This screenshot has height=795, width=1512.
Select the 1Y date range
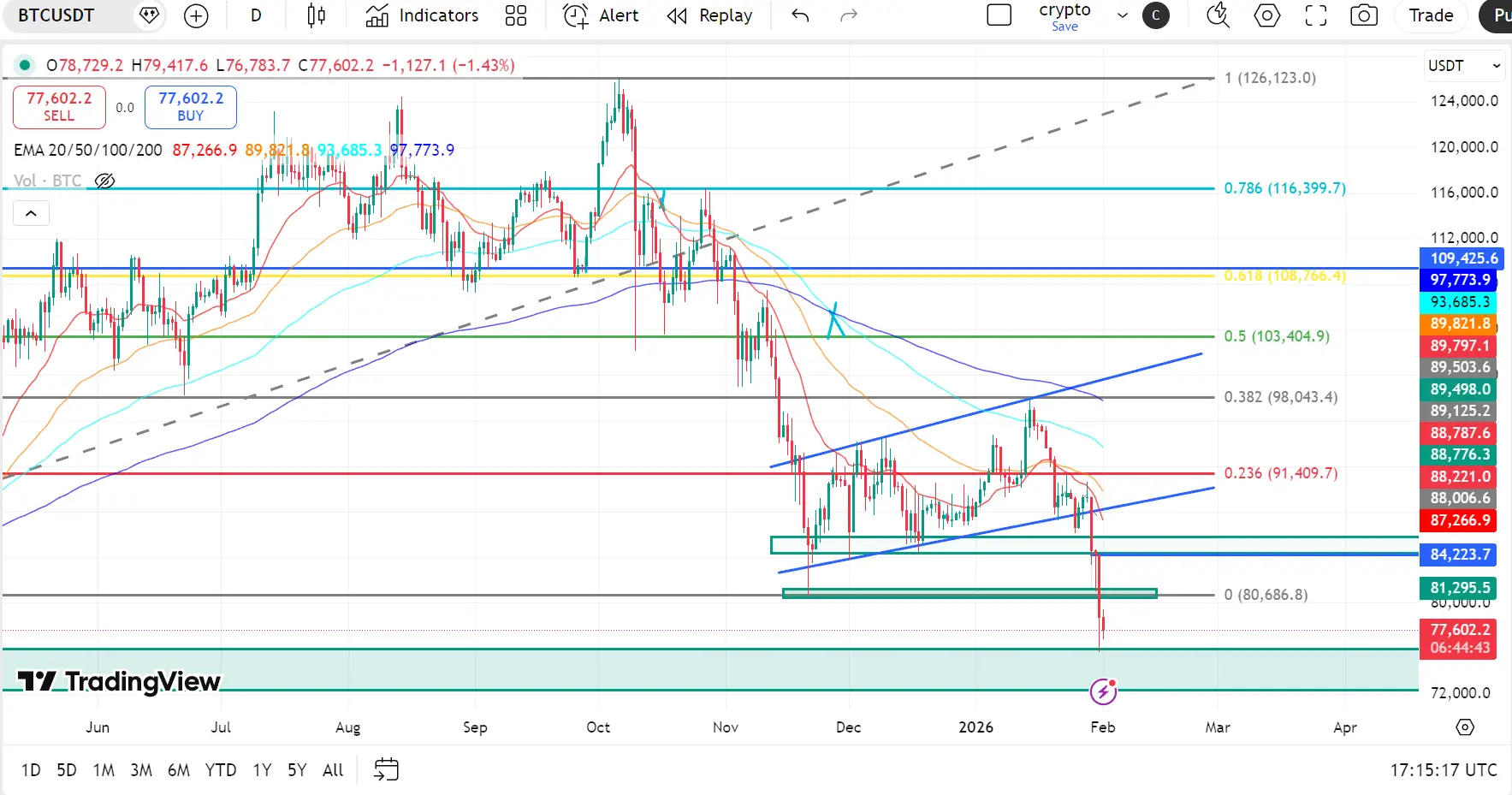coord(262,770)
